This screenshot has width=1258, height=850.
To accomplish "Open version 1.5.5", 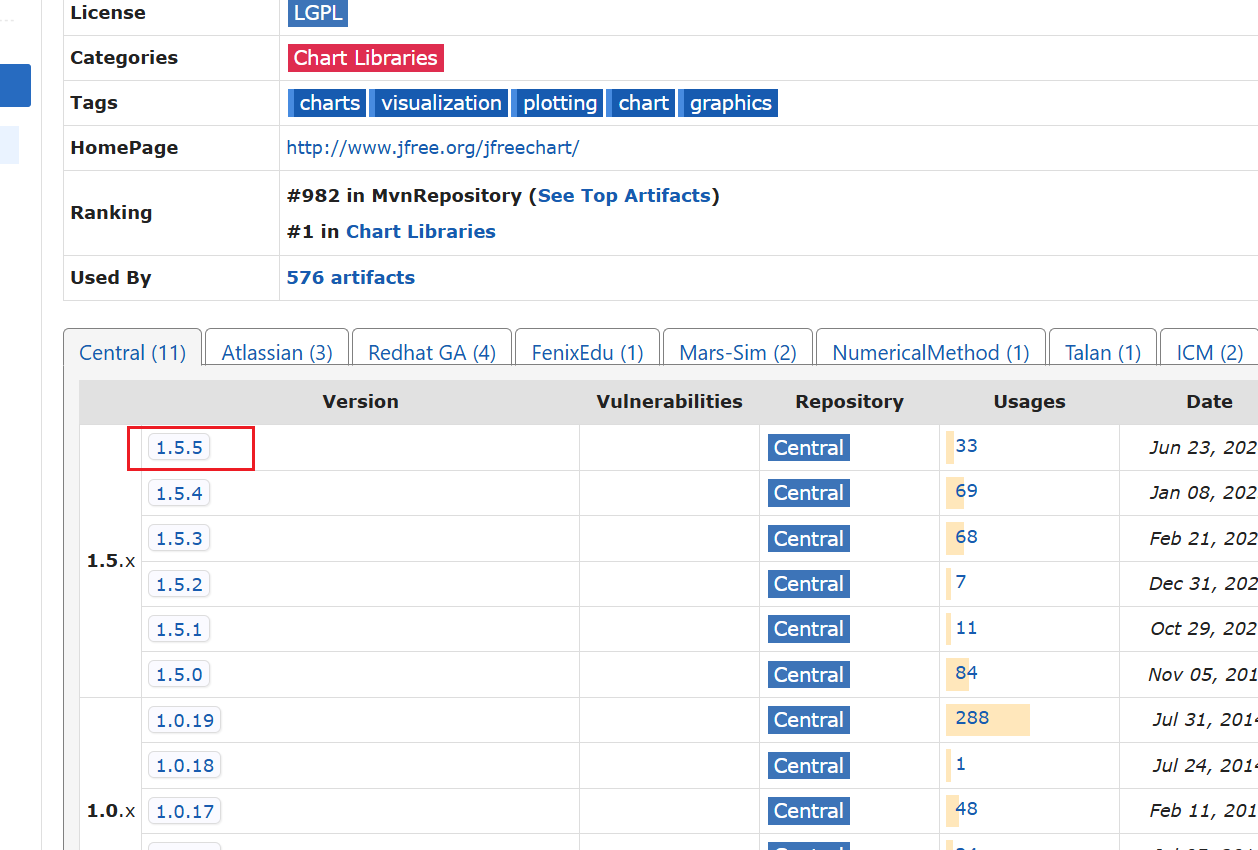I will pos(179,448).
